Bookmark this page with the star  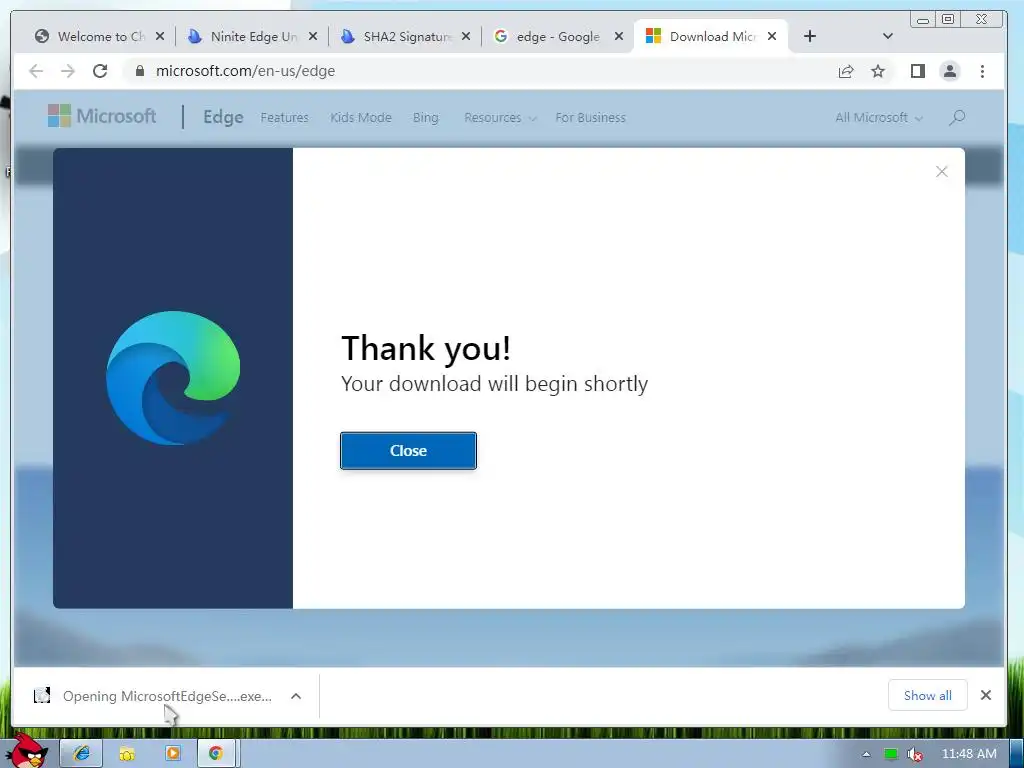click(x=878, y=71)
